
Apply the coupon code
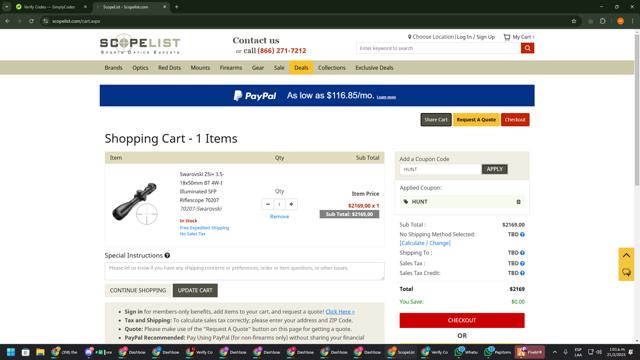coord(495,169)
